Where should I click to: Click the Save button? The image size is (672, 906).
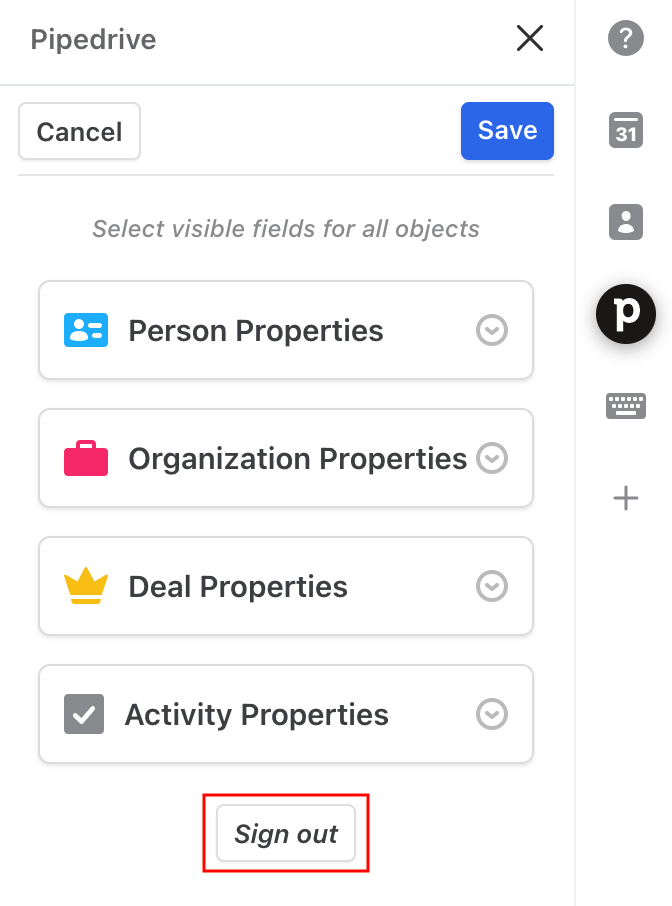tap(507, 131)
